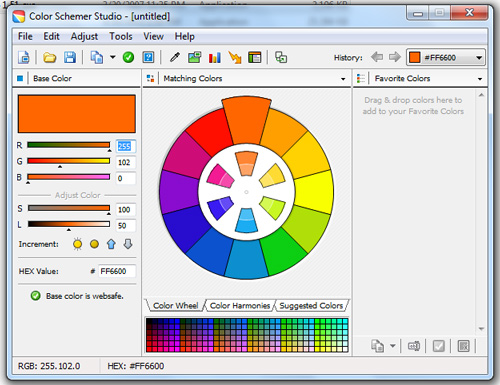Click the favorites copy icon at bottom
This screenshot has height=385, width=500.
point(378,346)
